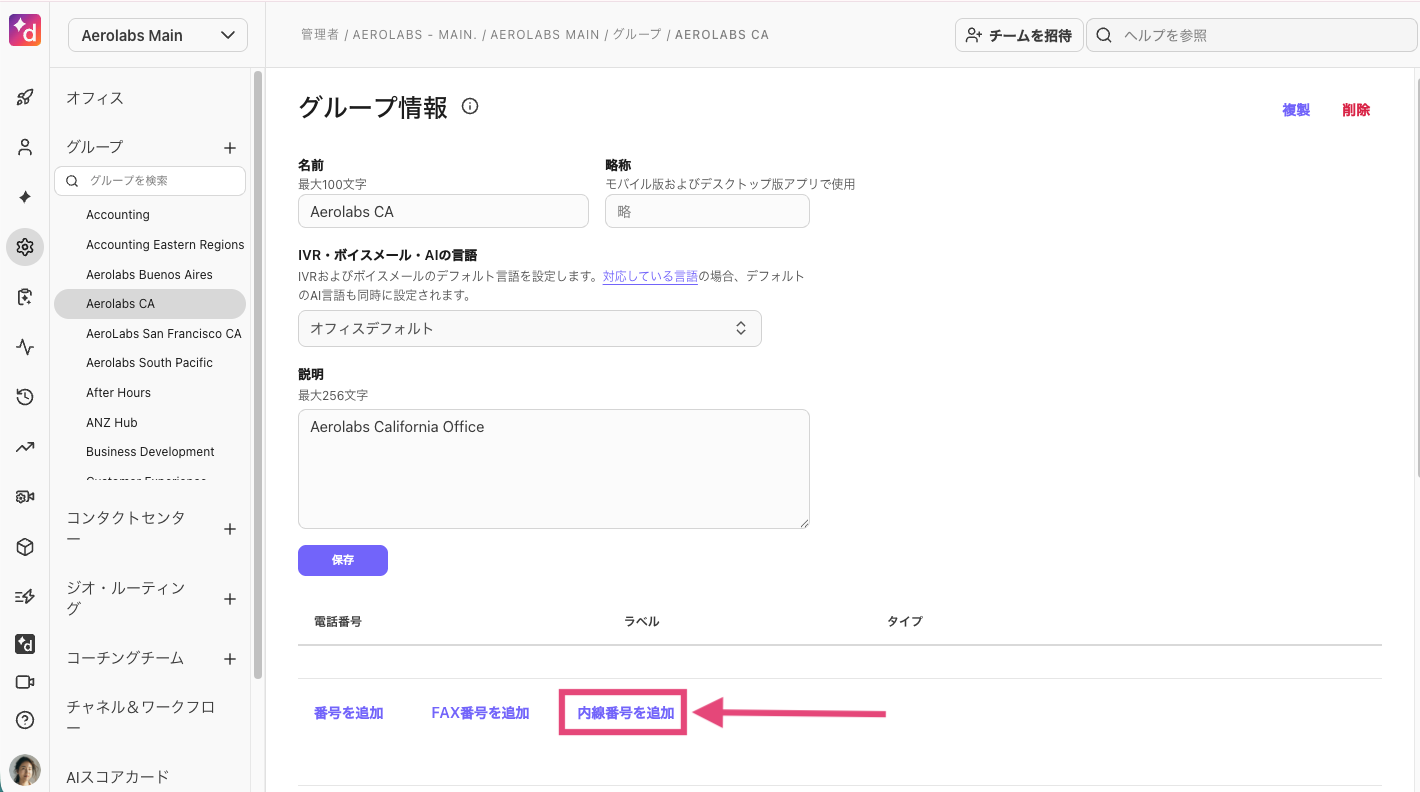Select the Accounting group
This screenshot has height=792, width=1420.
click(118, 215)
